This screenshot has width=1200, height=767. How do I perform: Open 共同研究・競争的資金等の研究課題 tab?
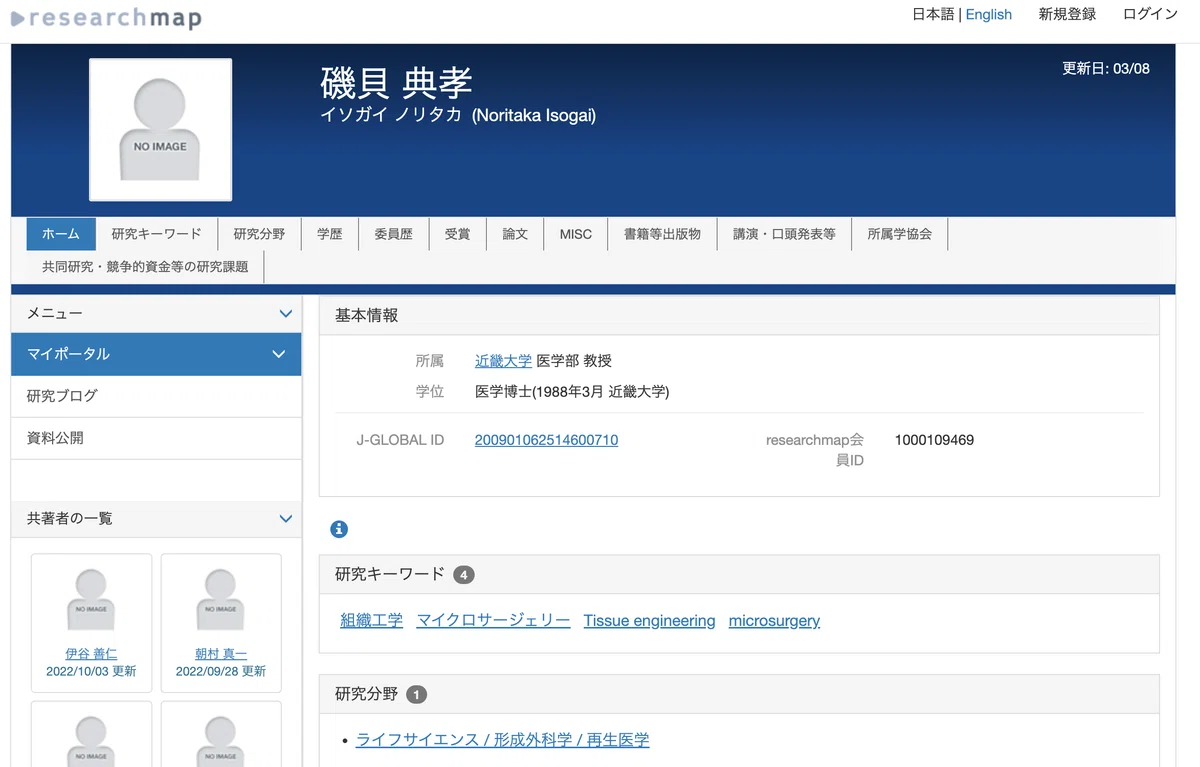[145, 267]
